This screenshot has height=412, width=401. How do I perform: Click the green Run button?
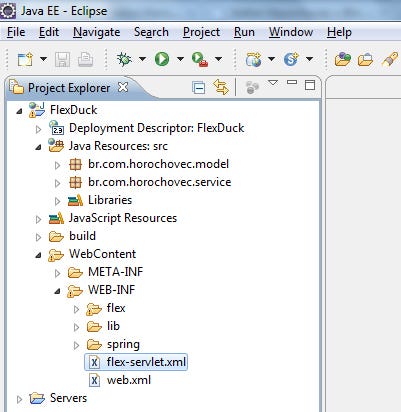pos(162,59)
